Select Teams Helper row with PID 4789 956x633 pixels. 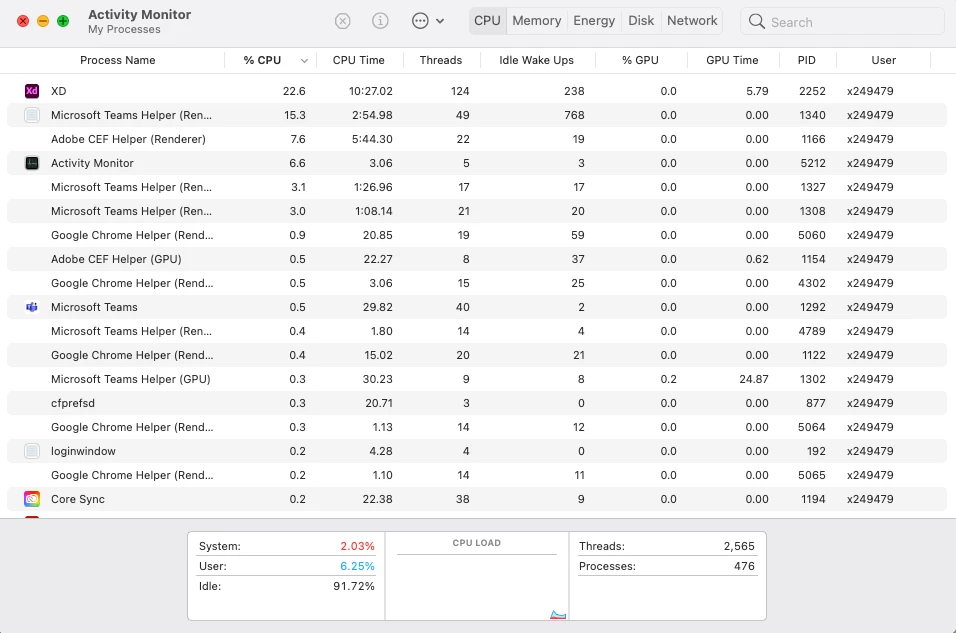[477, 331]
